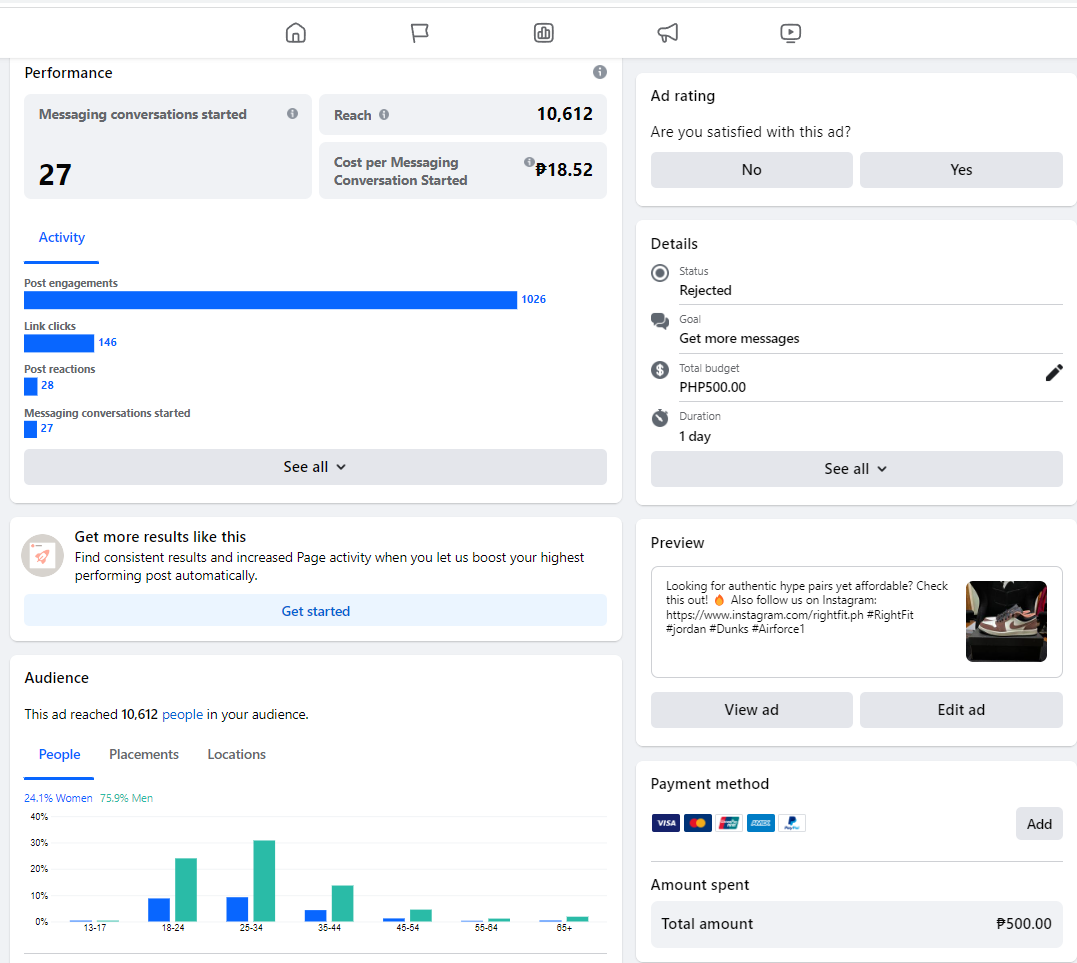The image size is (1077, 963).
Task: Click the Visa card icon
Action: (666, 823)
